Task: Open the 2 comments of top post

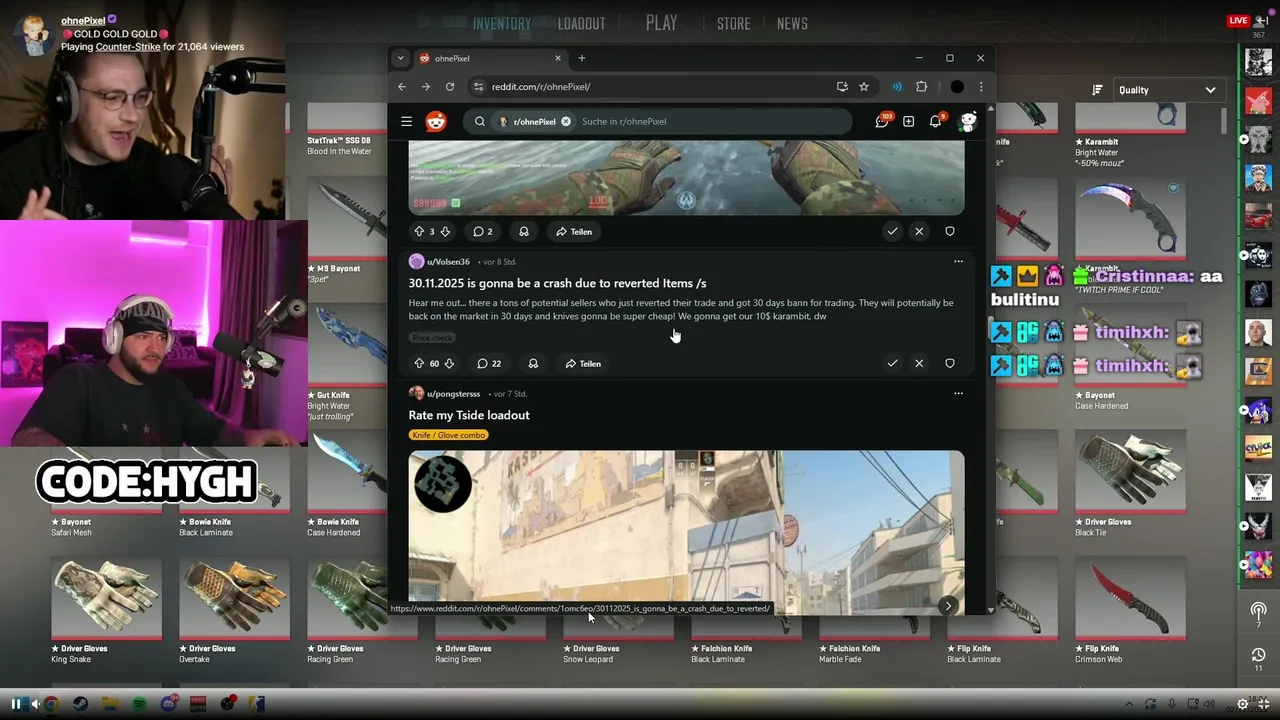Action: (482, 231)
